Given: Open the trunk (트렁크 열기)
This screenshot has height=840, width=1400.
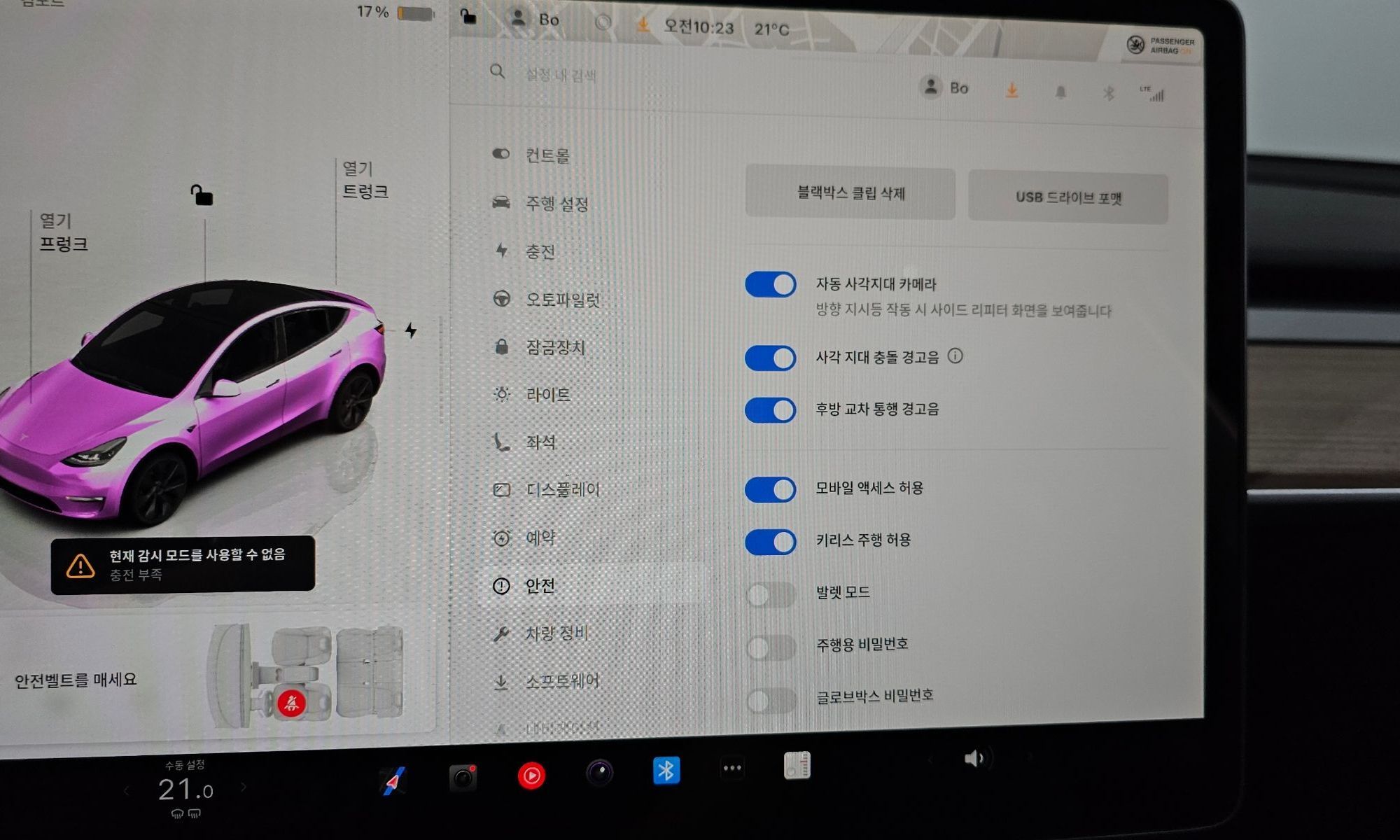Looking at the screenshot, I should 365,180.
